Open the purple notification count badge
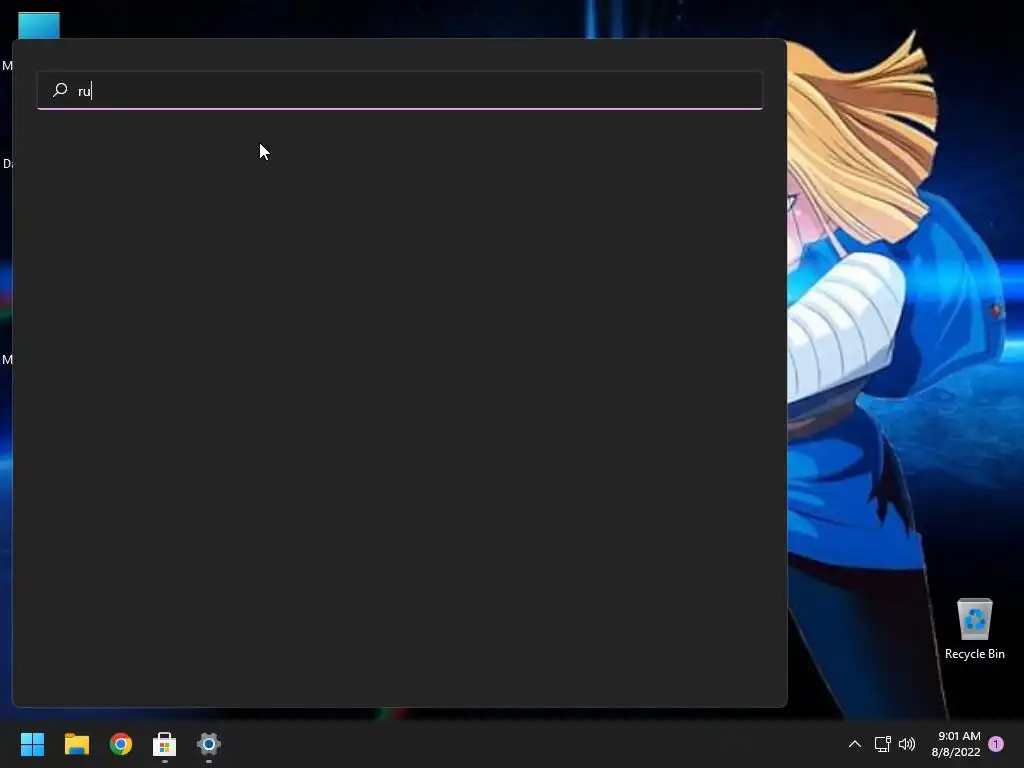 996,744
